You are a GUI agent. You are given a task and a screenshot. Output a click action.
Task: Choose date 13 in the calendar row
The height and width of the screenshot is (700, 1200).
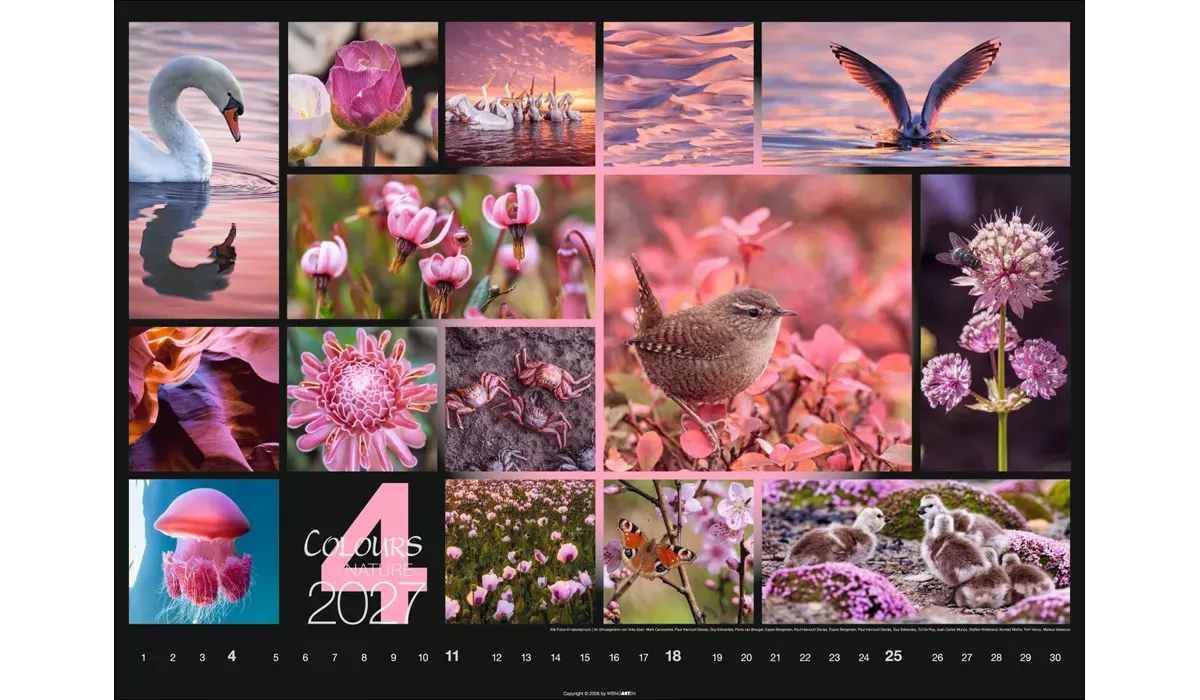coord(526,657)
